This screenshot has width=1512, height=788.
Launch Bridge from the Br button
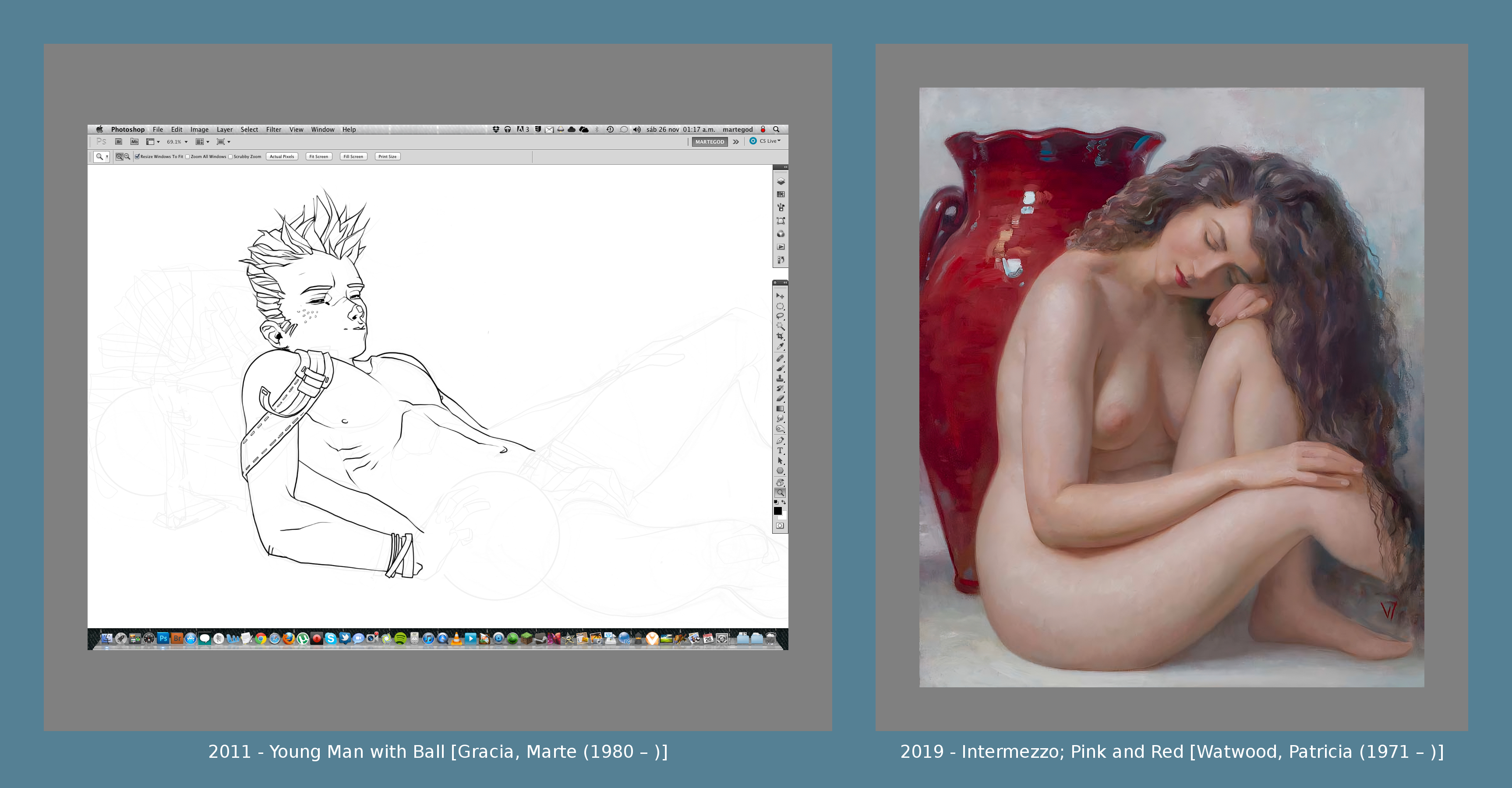(x=119, y=141)
